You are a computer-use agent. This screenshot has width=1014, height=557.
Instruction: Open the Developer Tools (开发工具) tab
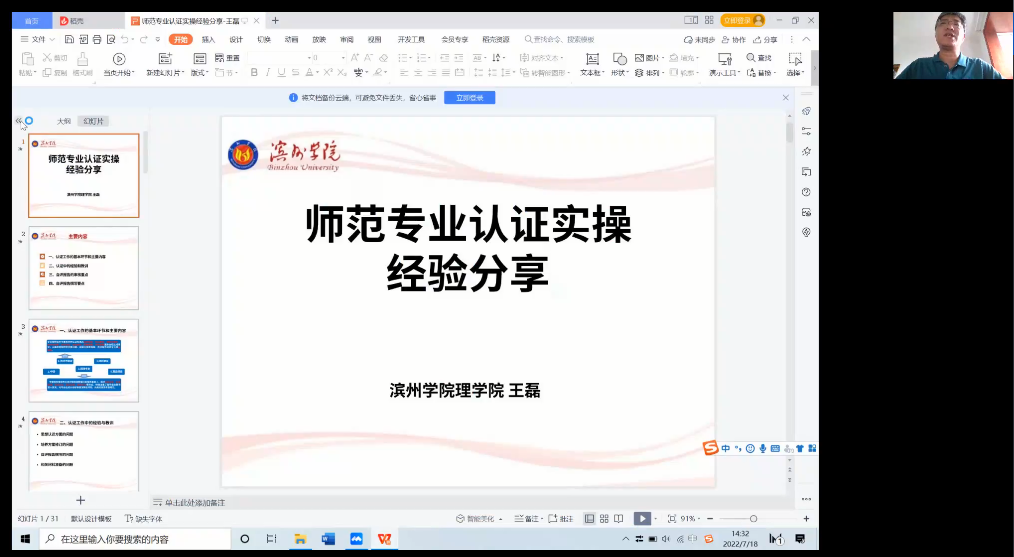click(x=411, y=39)
